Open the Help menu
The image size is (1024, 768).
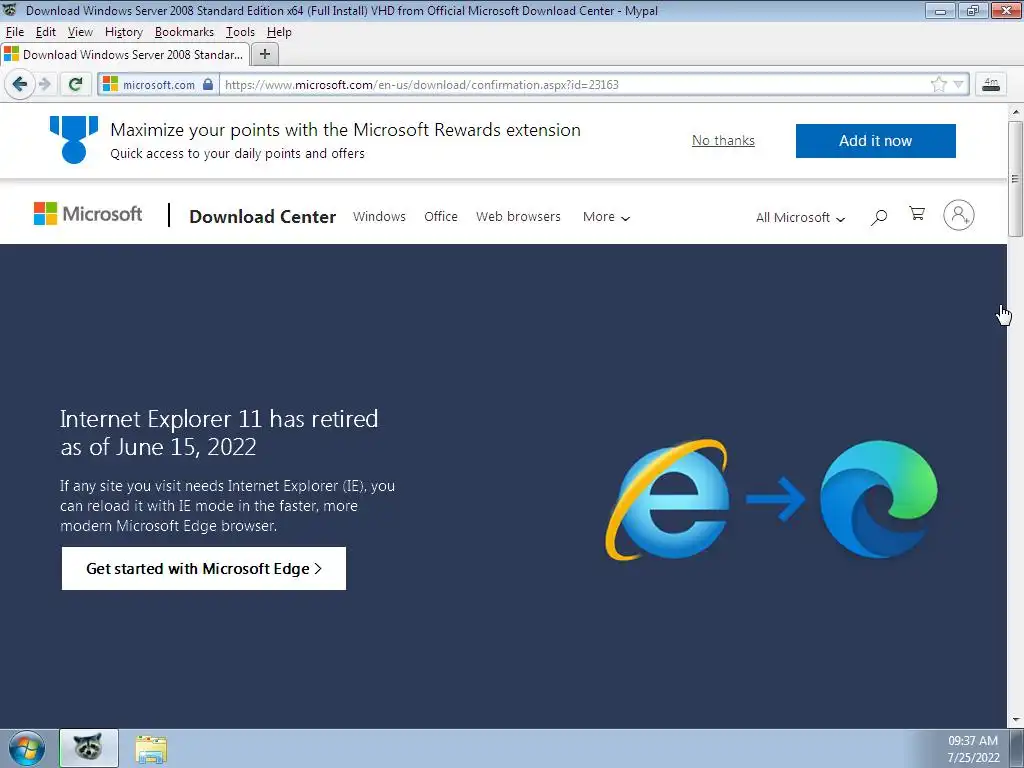[279, 32]
